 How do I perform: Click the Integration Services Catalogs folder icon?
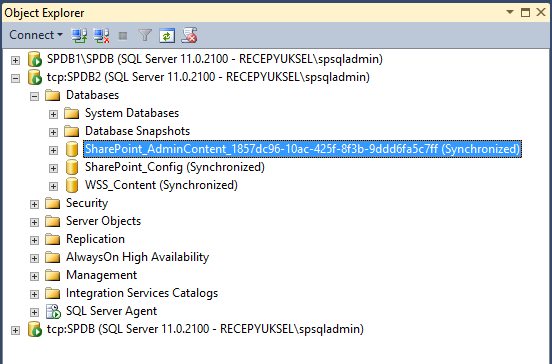(x=53, y=293)
